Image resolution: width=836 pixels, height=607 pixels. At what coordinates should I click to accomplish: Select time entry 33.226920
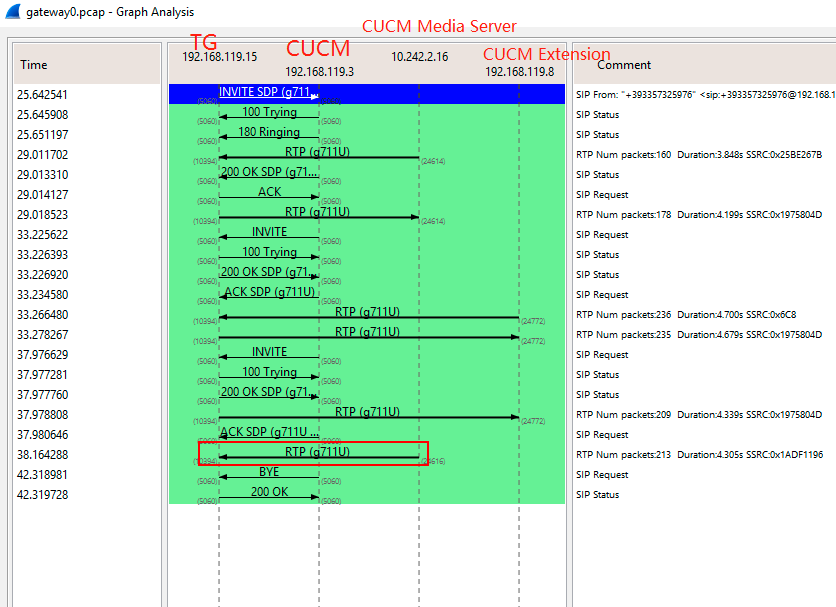(x=42, y=275)
